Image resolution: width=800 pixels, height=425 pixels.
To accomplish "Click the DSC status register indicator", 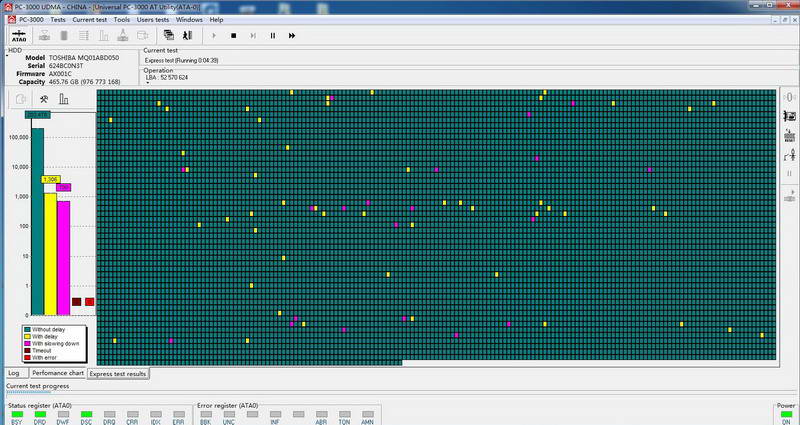I will pos(86,414).
